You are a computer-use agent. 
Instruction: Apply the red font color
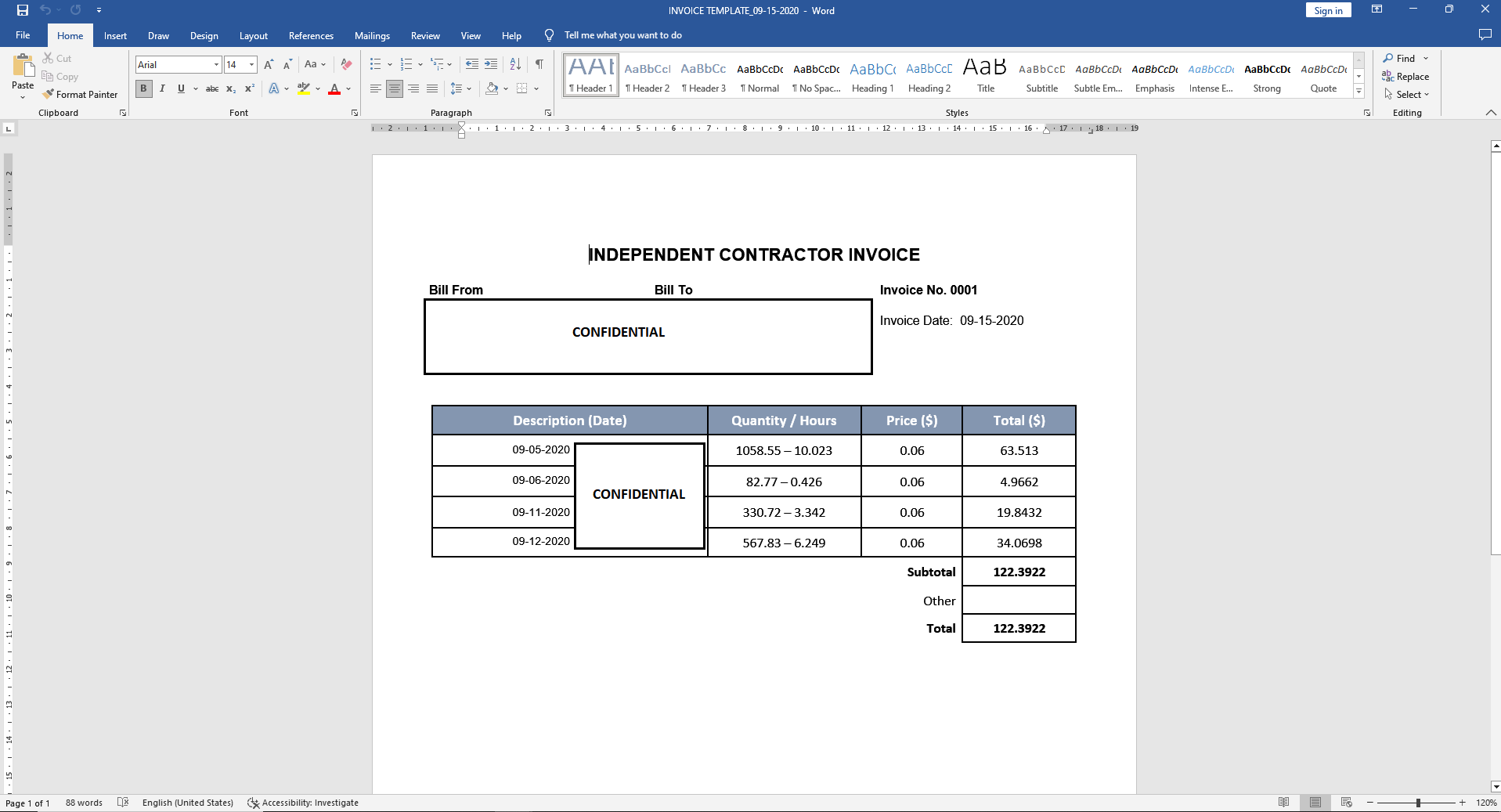334,89
